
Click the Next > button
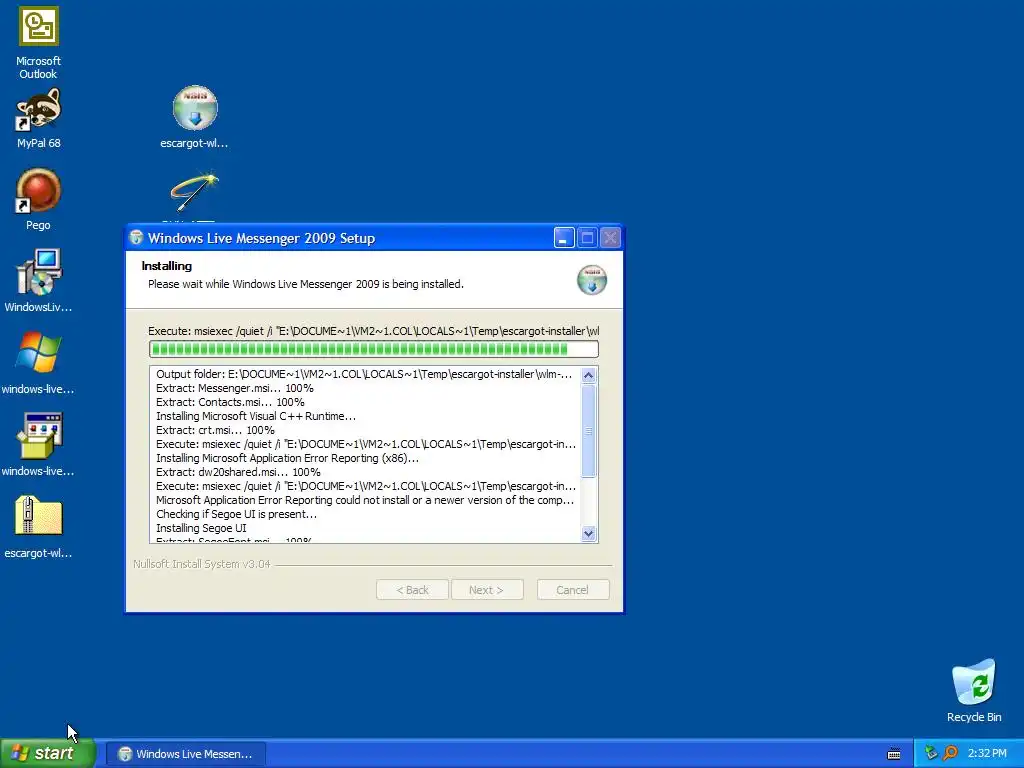click(x=487, y=590)
